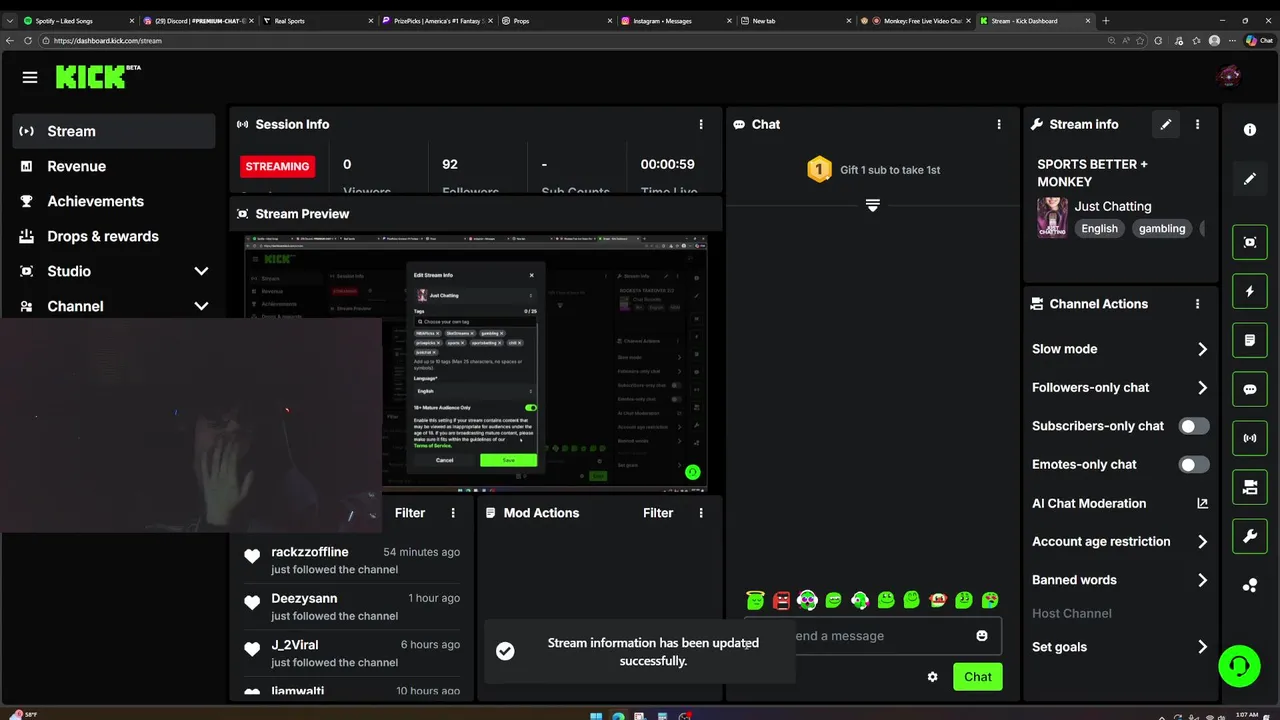Edit stream info with pencil icon in panel
The width and height of the screenshot is (1280, 720).
[1165, 124]
